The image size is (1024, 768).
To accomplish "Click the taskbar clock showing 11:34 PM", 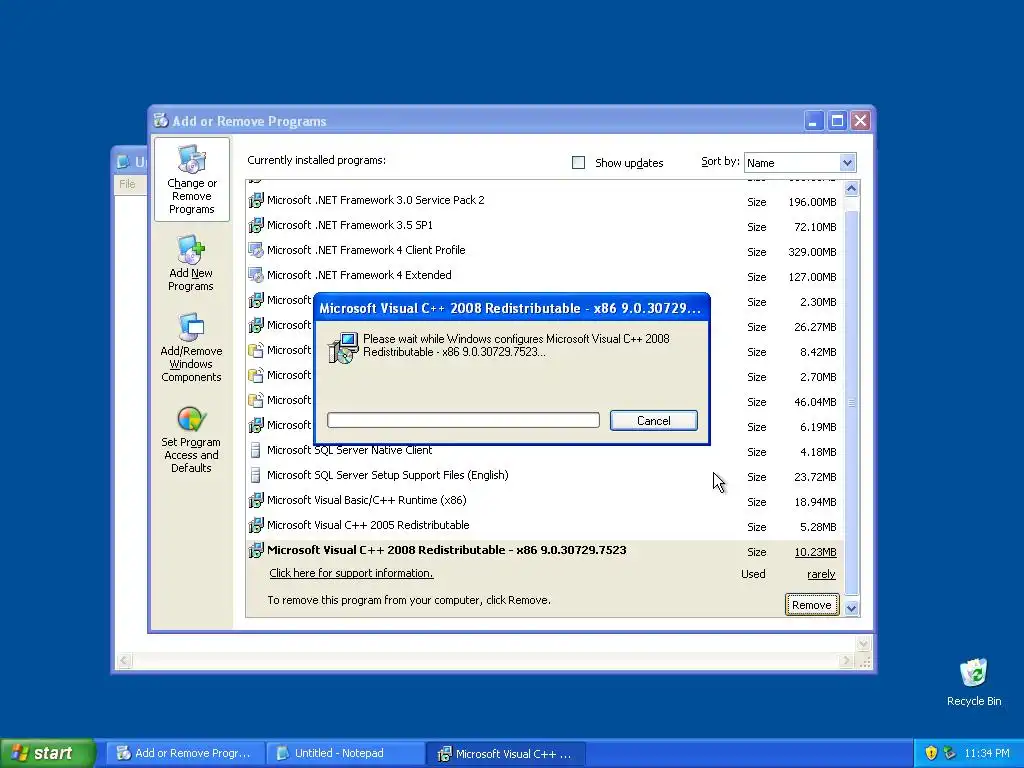I will pyautogui.click(x=987, y=753).
